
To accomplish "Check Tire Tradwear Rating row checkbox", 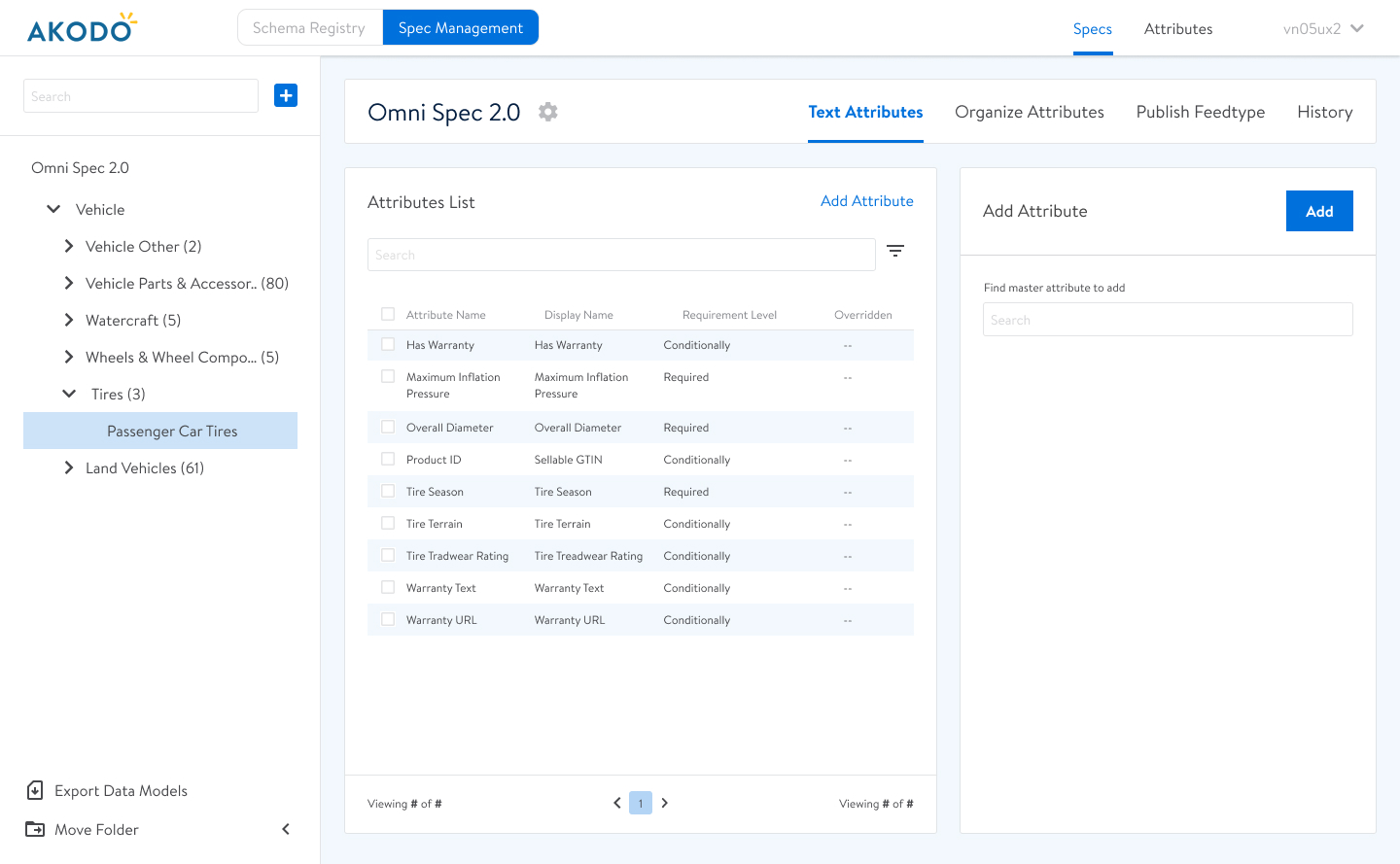I will [x=388, y=555].
